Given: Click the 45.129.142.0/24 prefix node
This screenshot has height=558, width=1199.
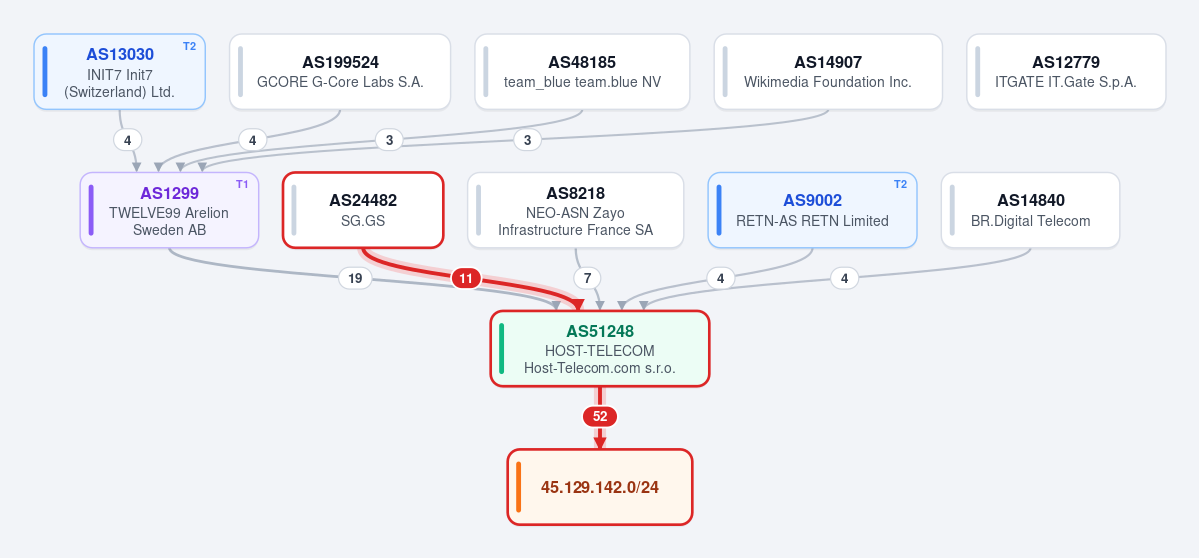Looking at the screenshot, I should [600, 487].
